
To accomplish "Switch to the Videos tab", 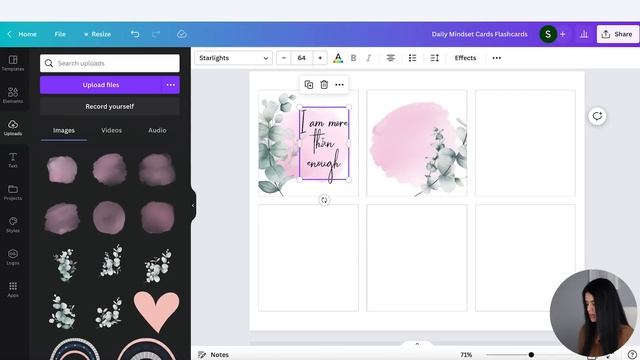I will 111,131.
